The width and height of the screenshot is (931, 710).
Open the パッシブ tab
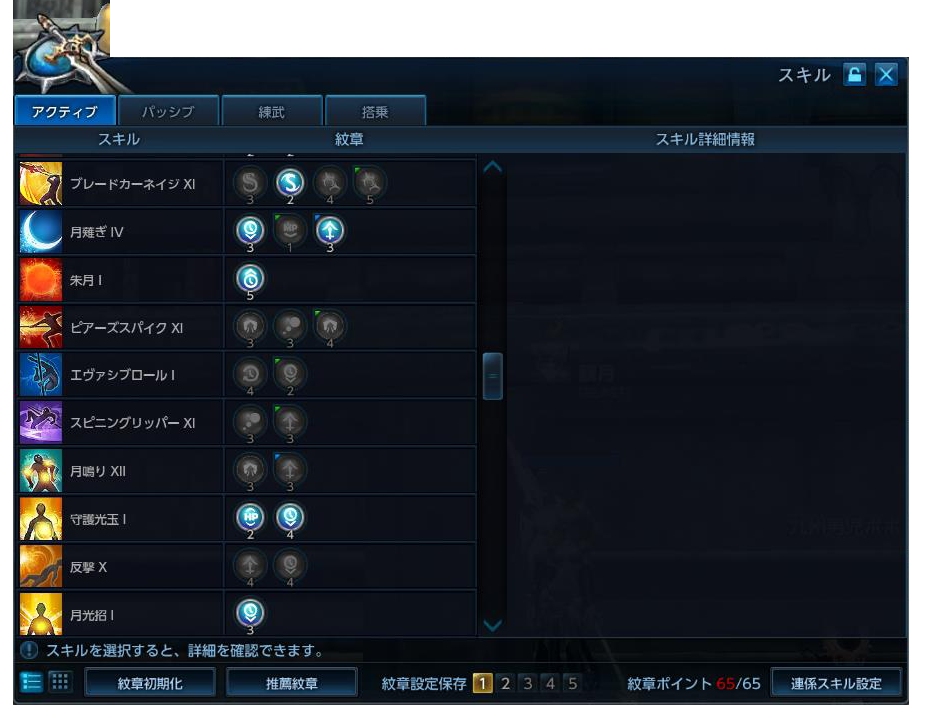click(x=168, y=111)
